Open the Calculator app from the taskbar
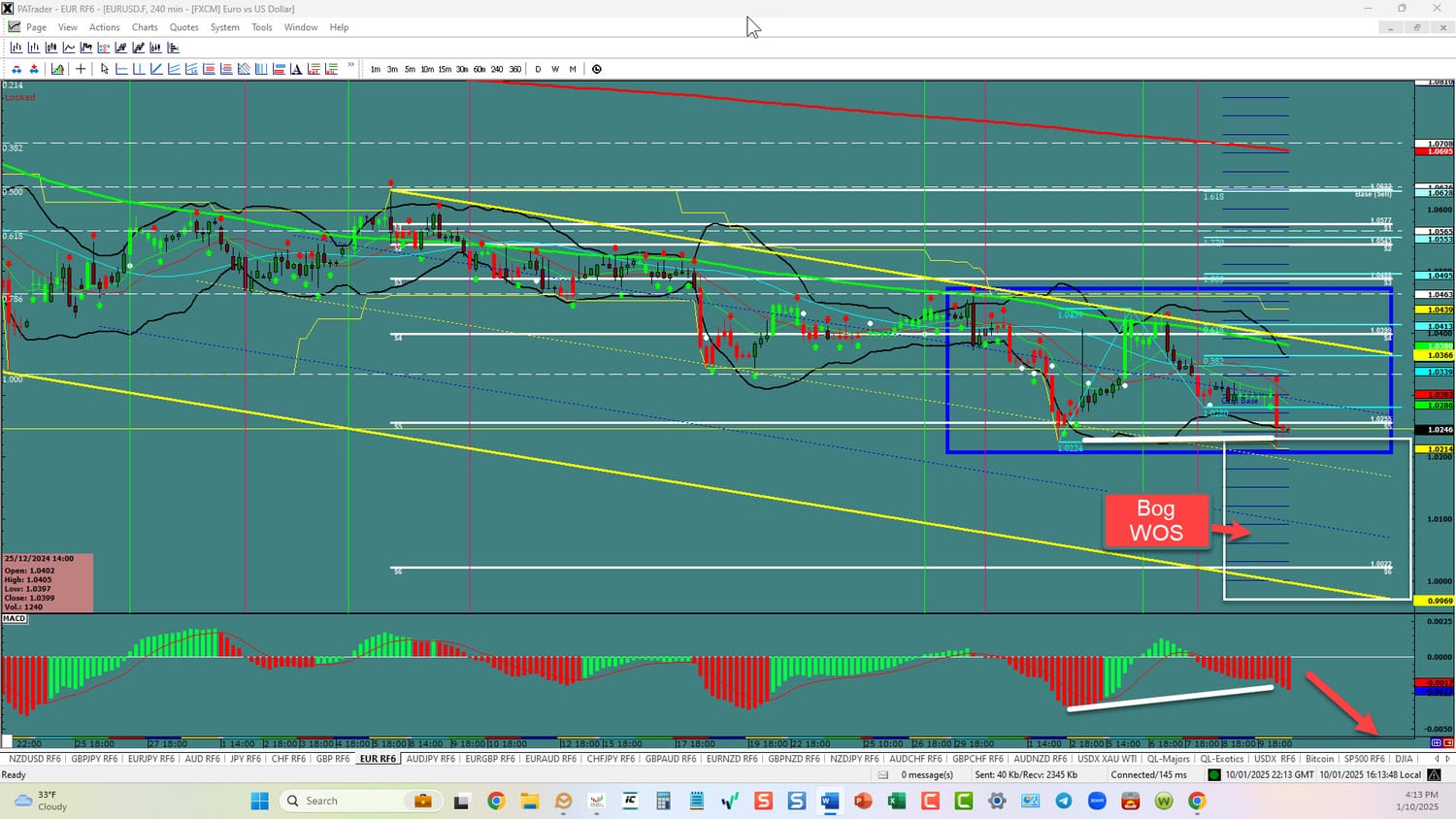The height and width of the screenshot is (819, 1456). 663,801
